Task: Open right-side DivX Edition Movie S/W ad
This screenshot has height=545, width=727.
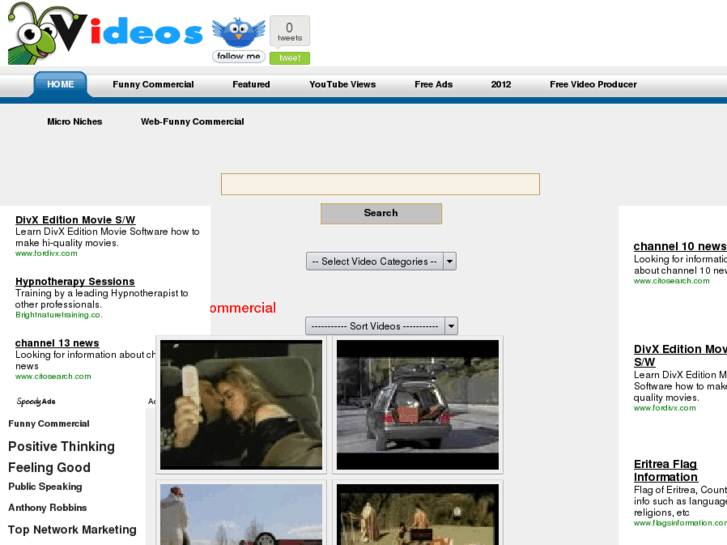Action: click(x=680, y=355)
